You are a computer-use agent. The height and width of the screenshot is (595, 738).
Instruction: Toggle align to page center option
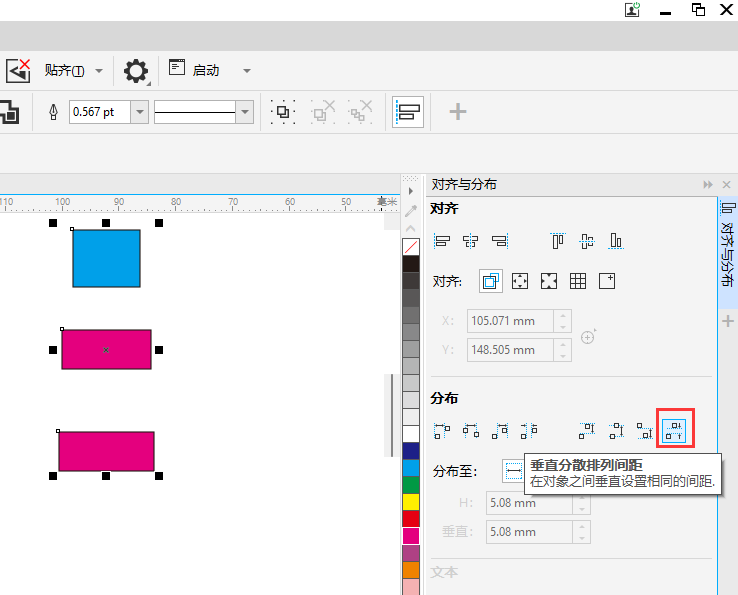tap(549, 281)
